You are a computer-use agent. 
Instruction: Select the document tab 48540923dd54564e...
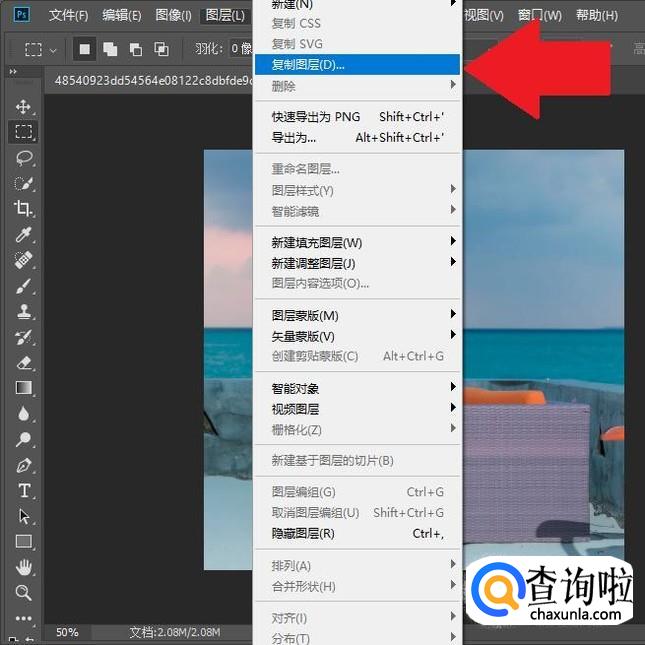(x=152, y=80)
